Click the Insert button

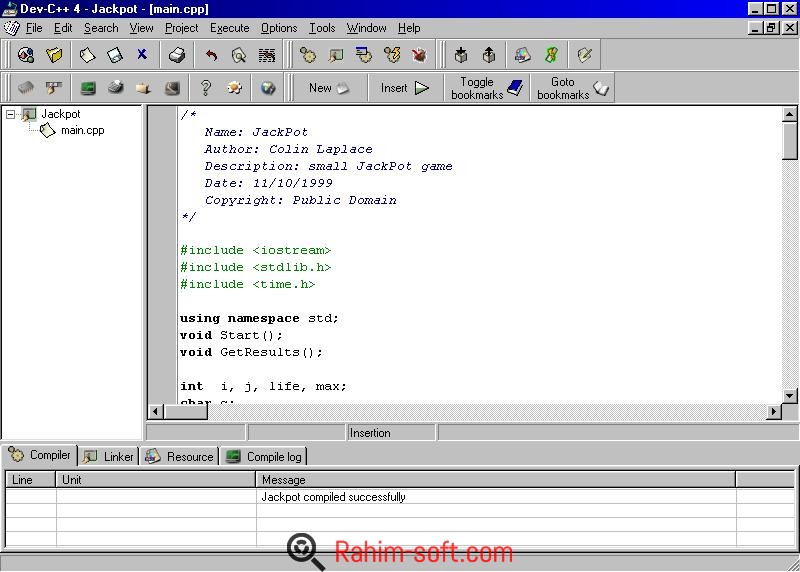(405, 88)
